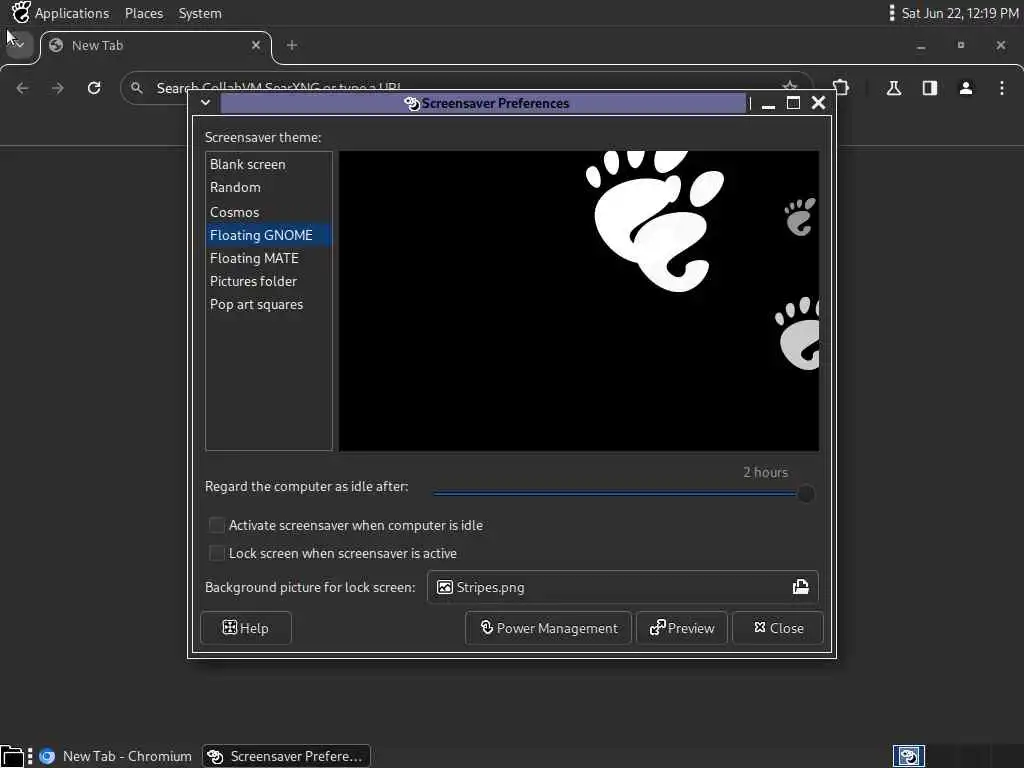The image size is (1024, 768).
Task: Switch to the New Tab browser tab
Action: tap(155, 46)
